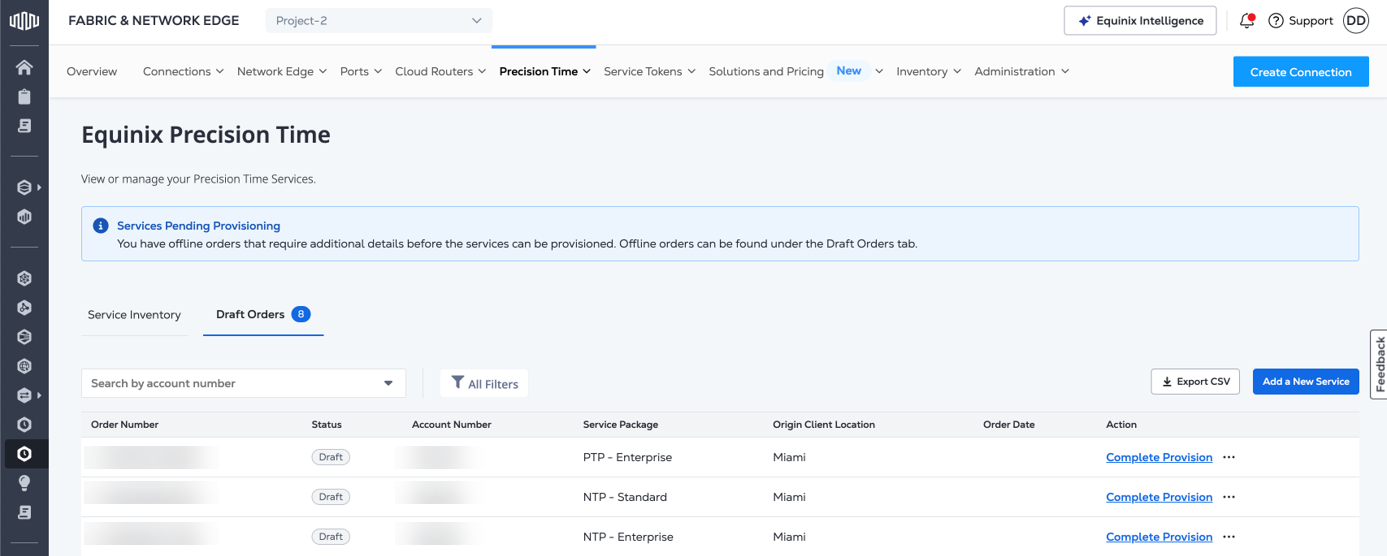
Task: Open the Project-2 project selector dropdown
Action: pyautogui.click(x=379, y=20)
